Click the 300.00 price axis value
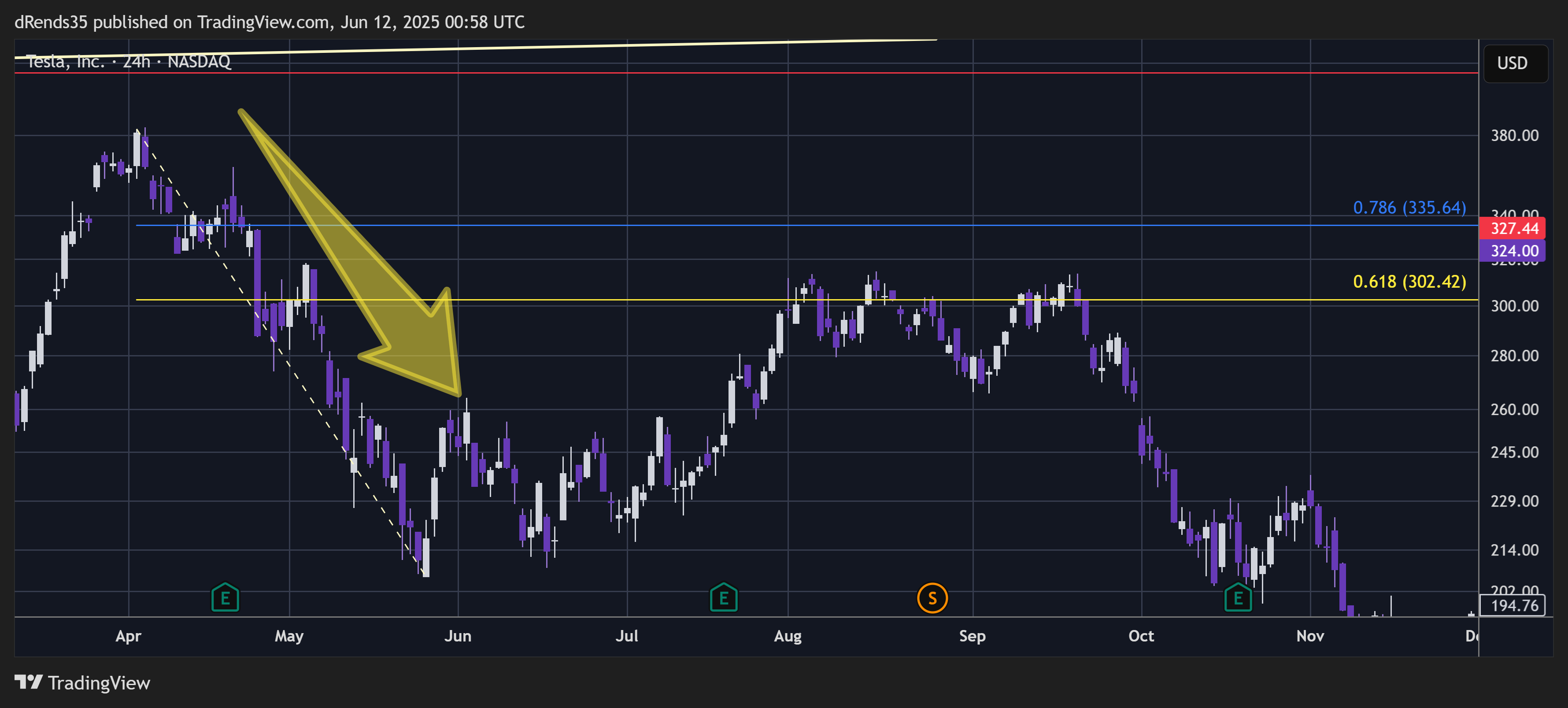 point(1514,306)
